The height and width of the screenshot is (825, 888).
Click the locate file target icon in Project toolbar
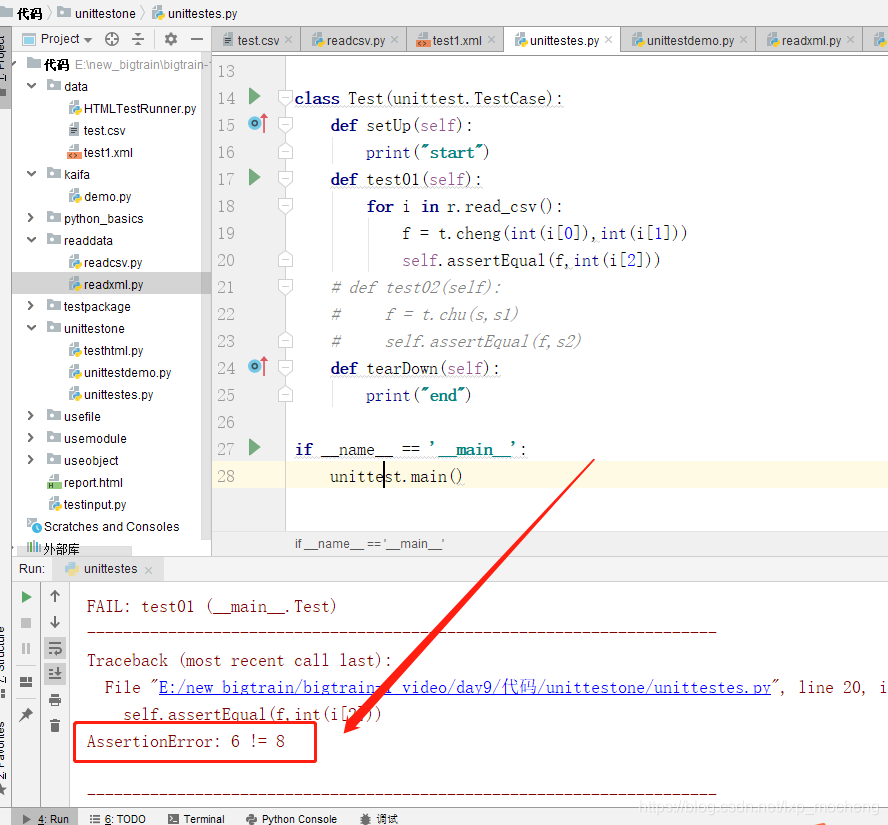(112, 39)
